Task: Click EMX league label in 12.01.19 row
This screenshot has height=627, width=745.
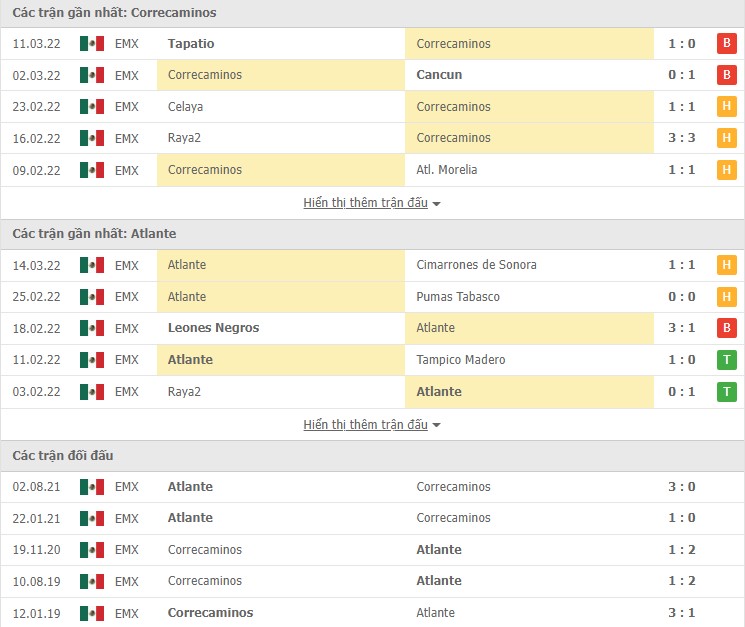Action: click(x=127, y=613)
